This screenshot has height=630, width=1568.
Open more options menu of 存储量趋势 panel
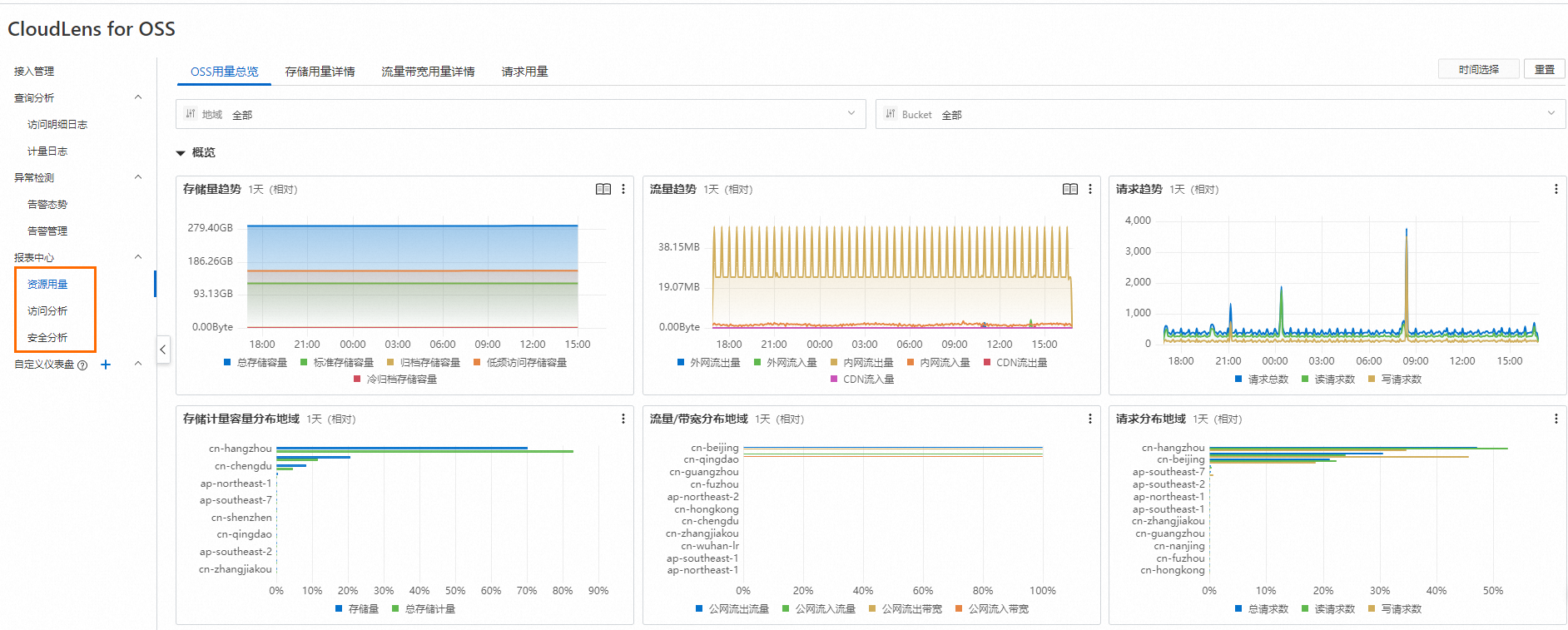click(x=623, y=190)
